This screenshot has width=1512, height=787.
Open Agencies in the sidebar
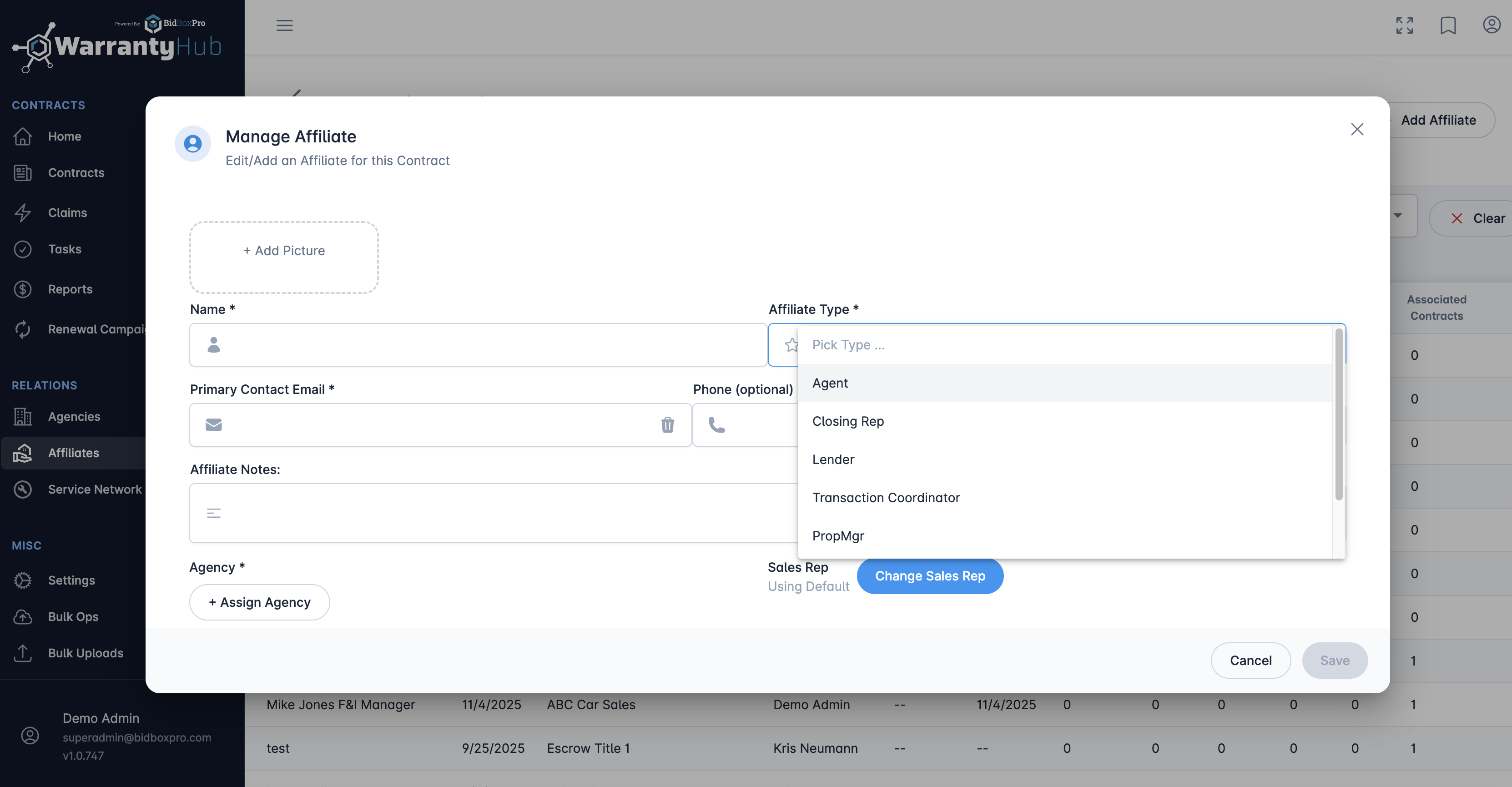tap(74, 416)
